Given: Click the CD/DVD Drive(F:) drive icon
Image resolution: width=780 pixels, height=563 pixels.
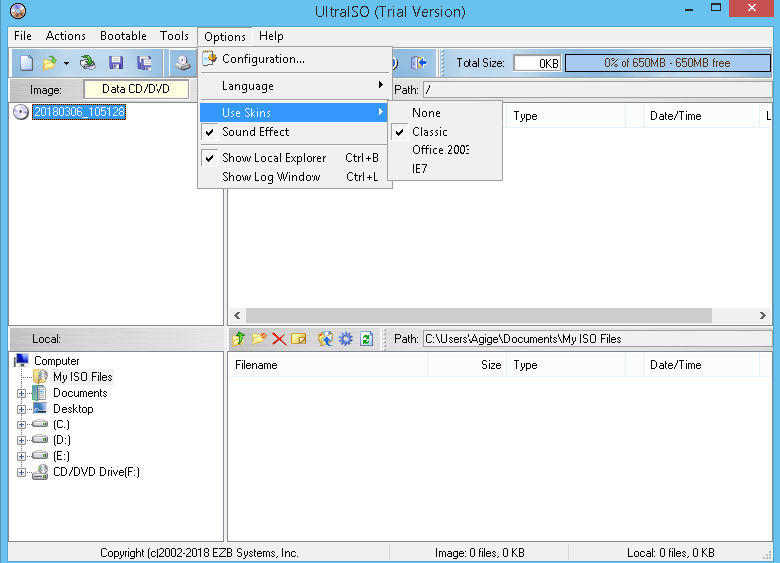Looking at the screenshot, I should click(x=40, y=472).
